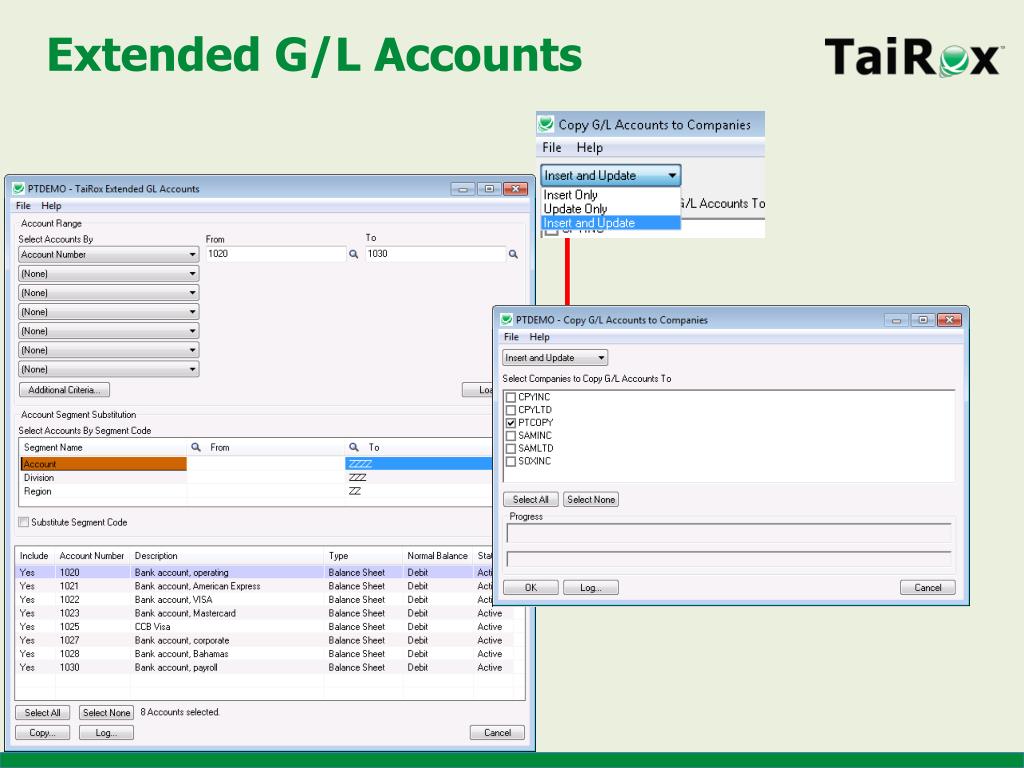Open Help menu in Extended GL Accounts window
The height and width of the screenshot is (768, 1024).
[51, 206]
